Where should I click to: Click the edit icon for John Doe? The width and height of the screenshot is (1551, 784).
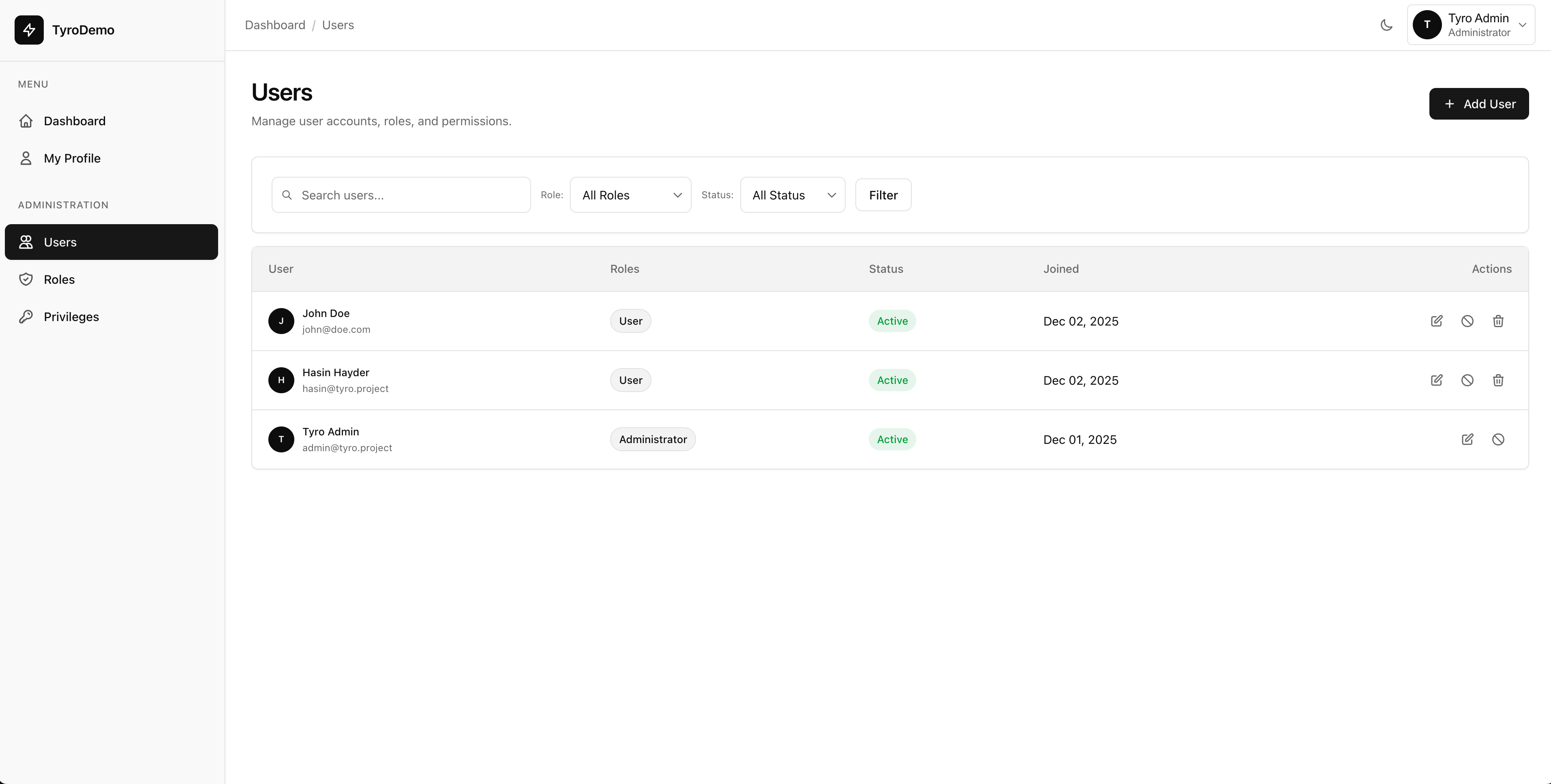1437,321
